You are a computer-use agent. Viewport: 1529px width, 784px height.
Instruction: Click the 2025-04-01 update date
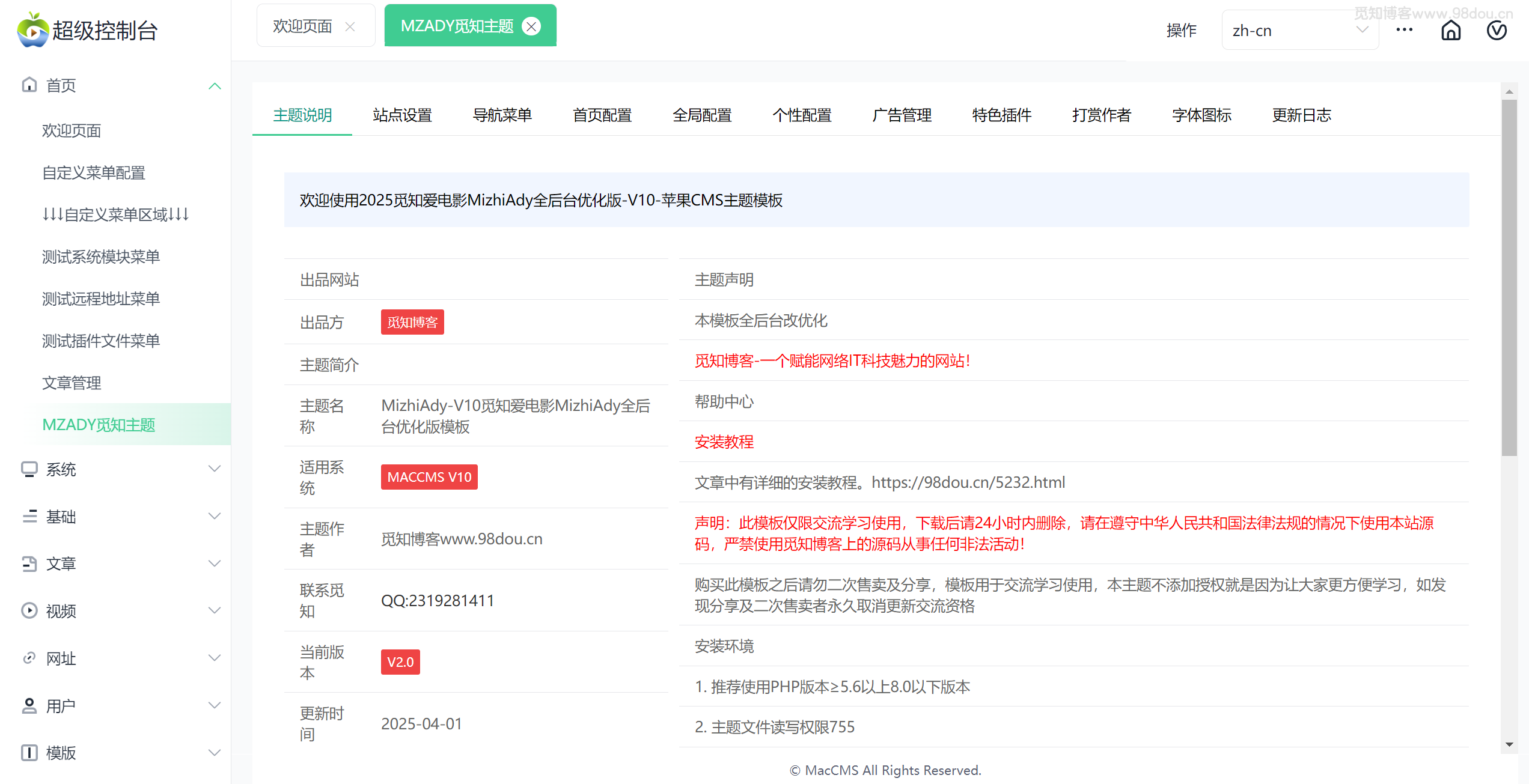[421, 724]
